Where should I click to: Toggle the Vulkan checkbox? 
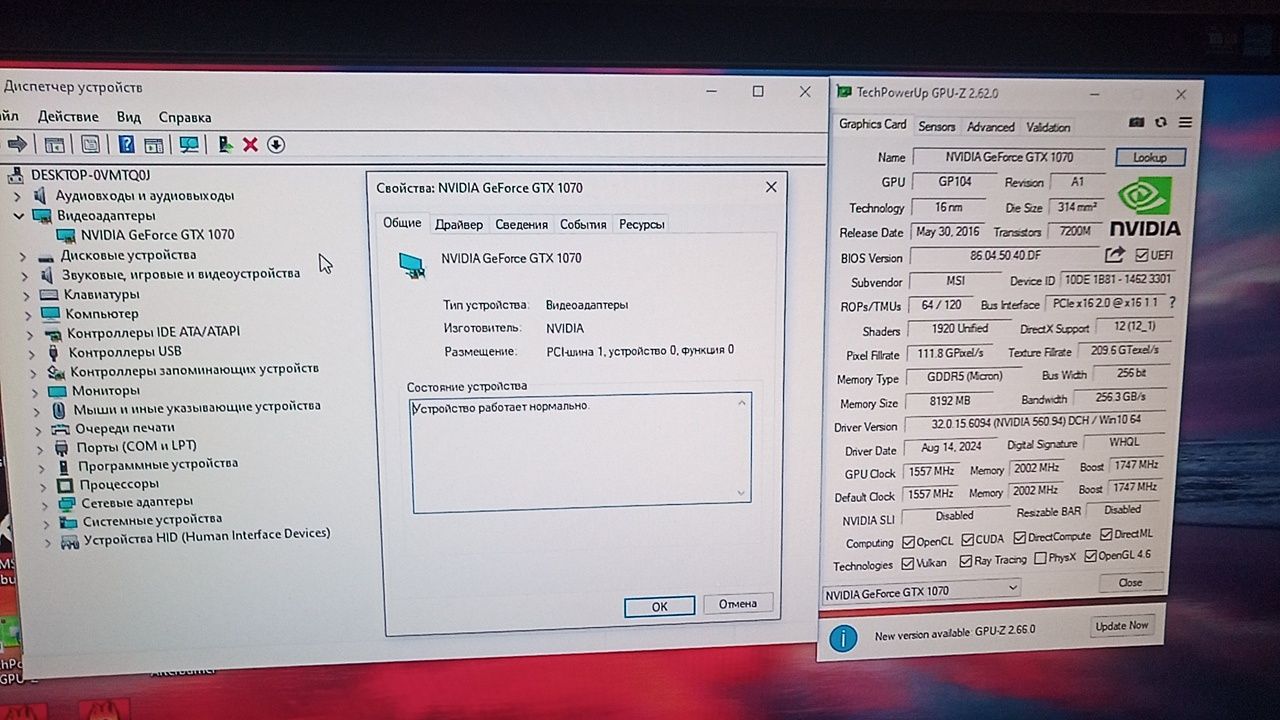tap(908, 563)
